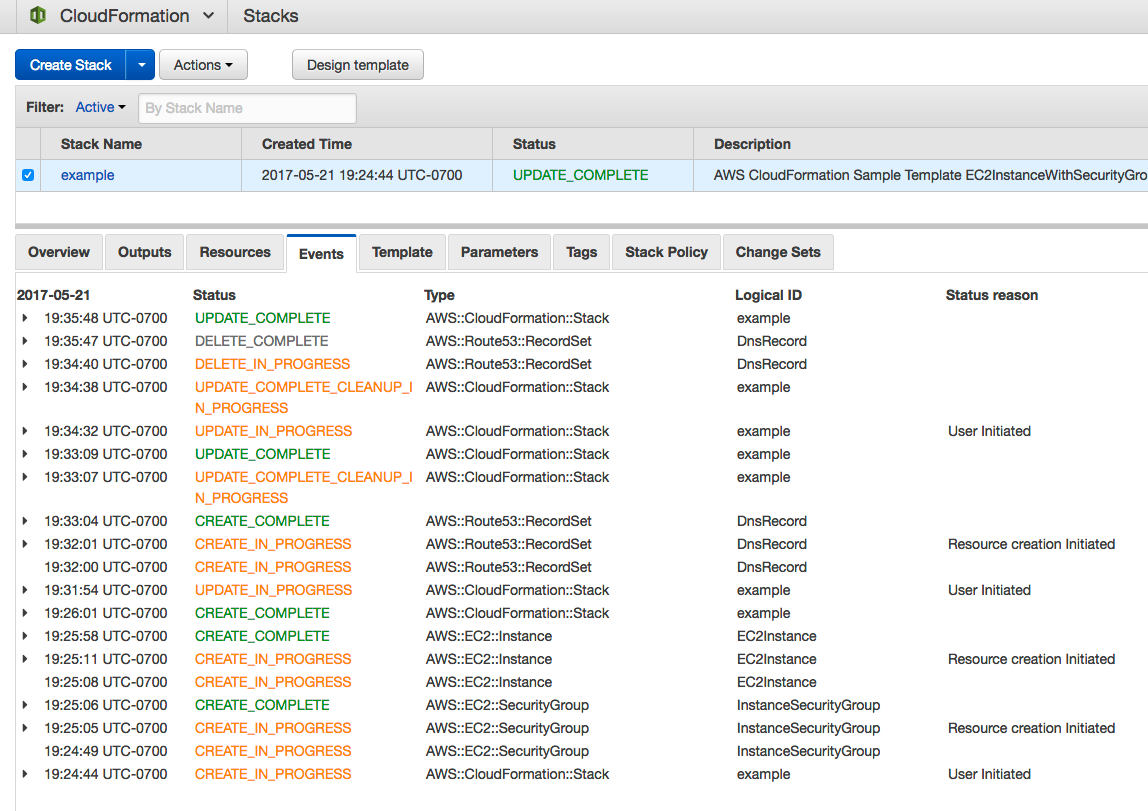The width and height of the screenshot is (1148, 811).
Task: Expand the 19:33:04 CREATE_COMPLETE event
Action: [x=26, y=521]
